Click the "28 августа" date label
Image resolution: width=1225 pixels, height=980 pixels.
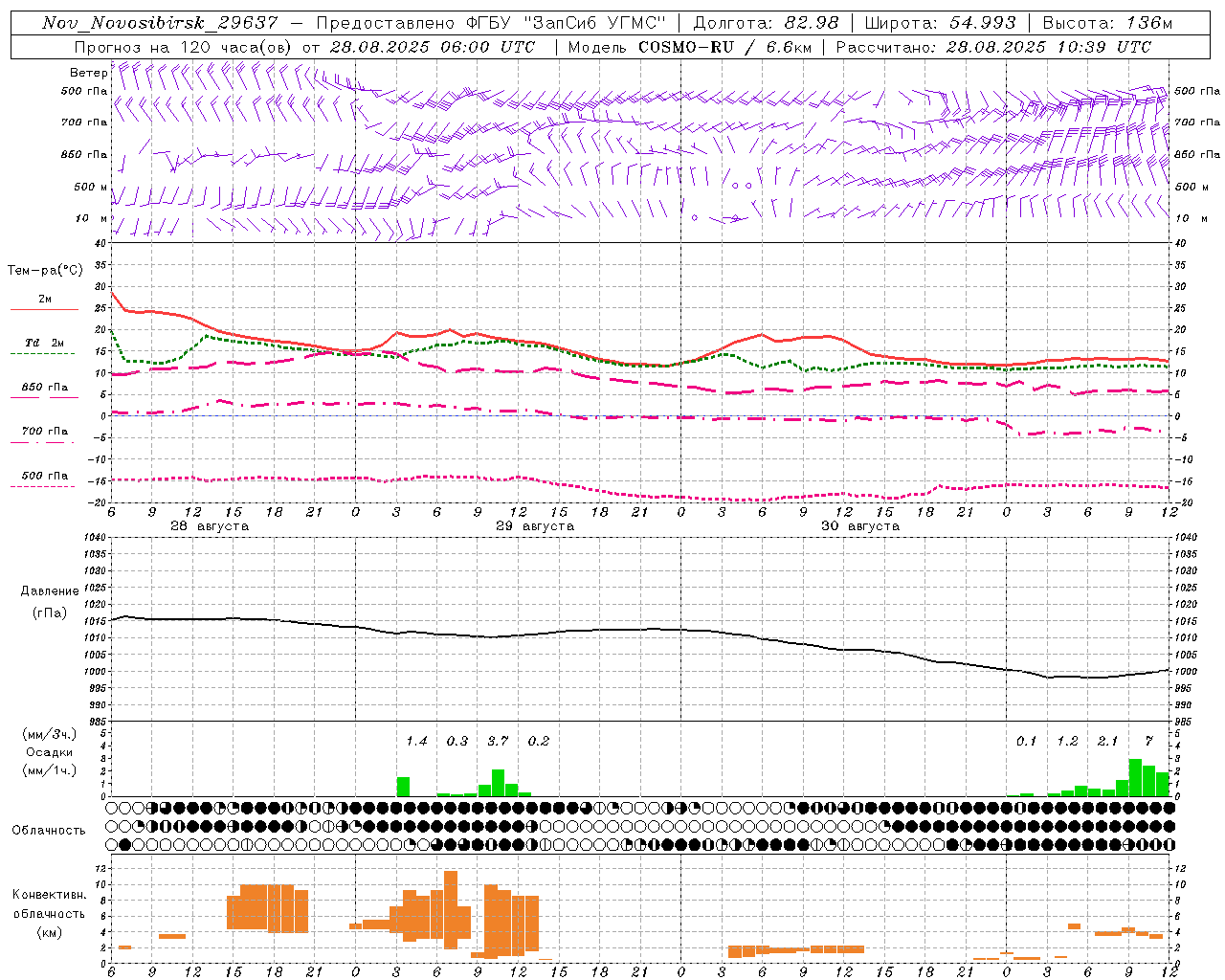point(210,526)
